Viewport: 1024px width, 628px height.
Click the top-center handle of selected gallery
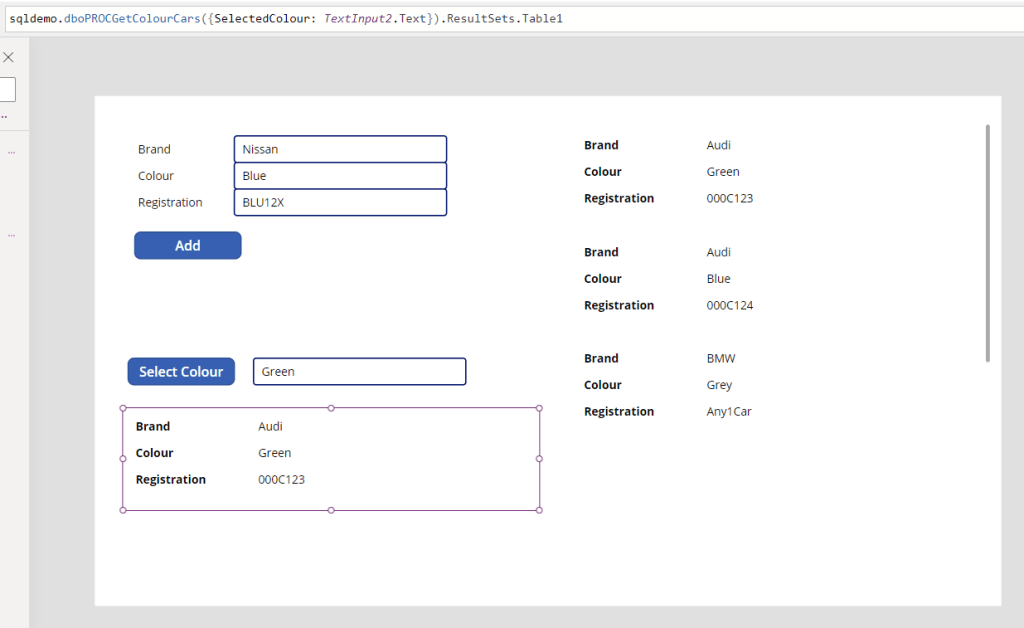(331, 408)
